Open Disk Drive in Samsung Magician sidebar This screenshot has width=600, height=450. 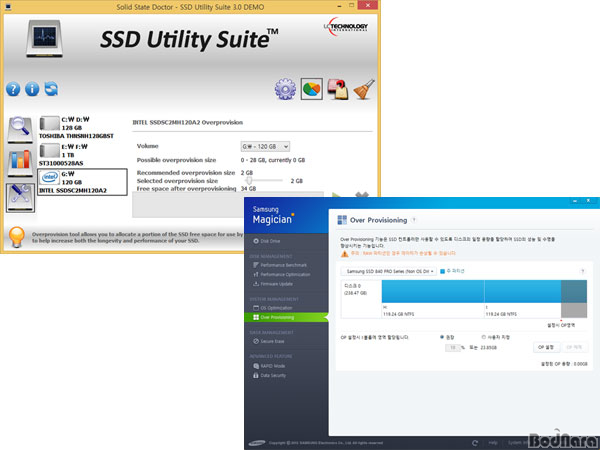(266, 241)
